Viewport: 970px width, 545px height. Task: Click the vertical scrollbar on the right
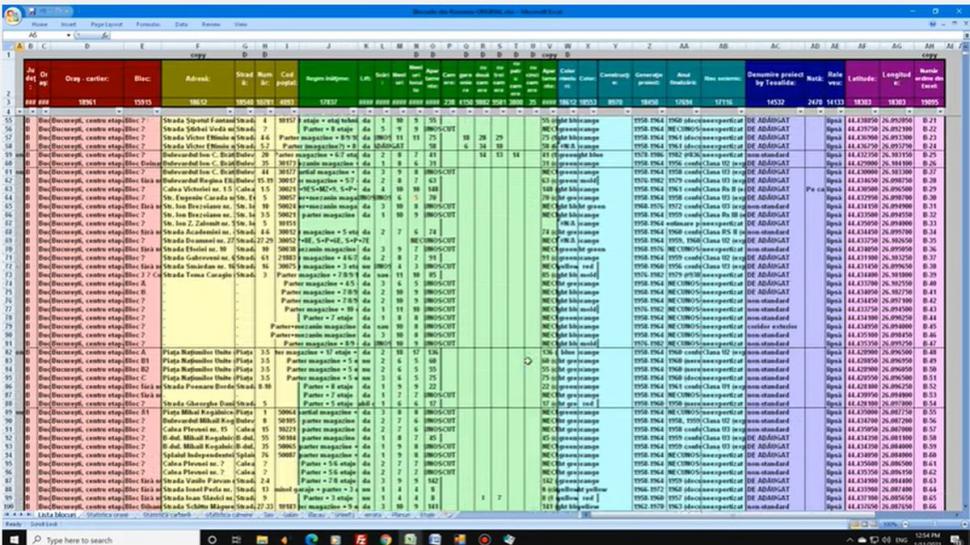pos(965,278)
